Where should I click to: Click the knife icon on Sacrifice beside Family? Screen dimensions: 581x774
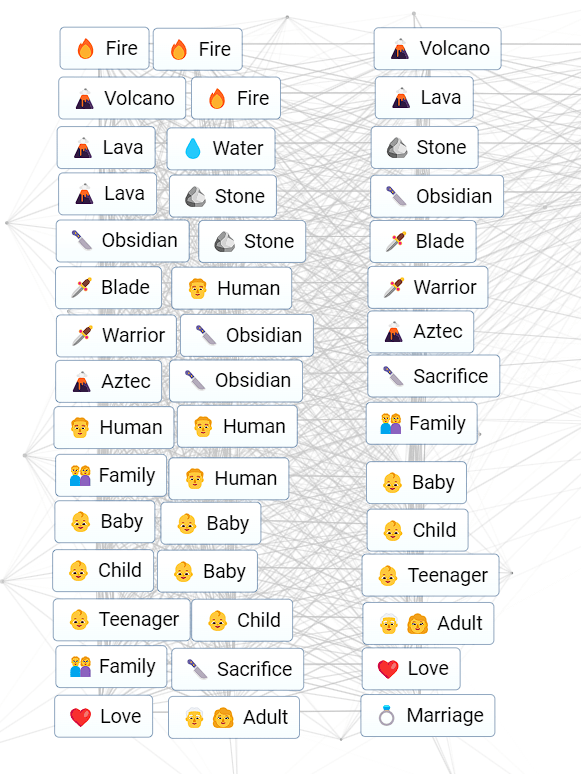coord(197,669)
